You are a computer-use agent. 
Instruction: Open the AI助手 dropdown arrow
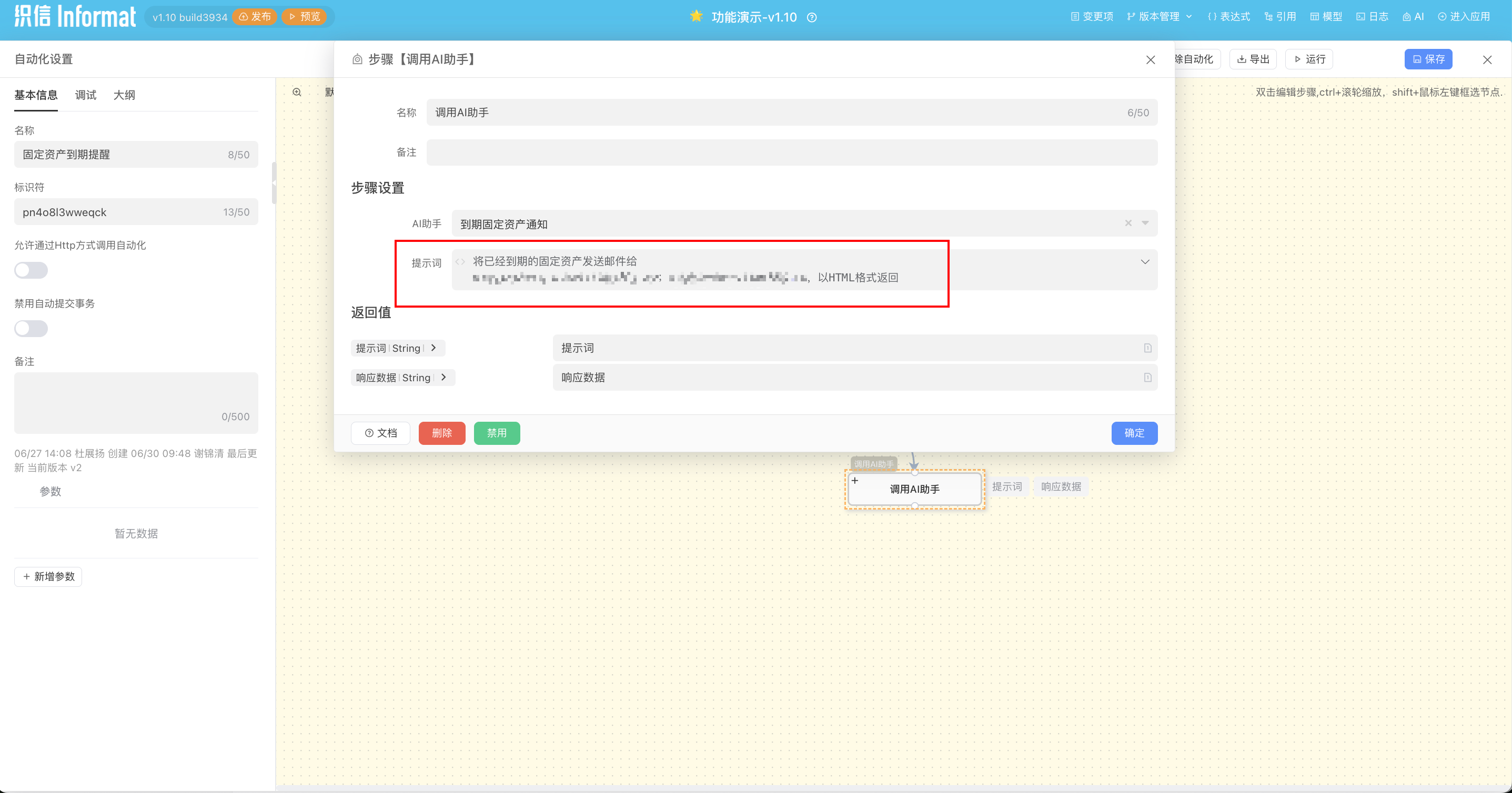pyautogui.click(x=1145, y=223)
